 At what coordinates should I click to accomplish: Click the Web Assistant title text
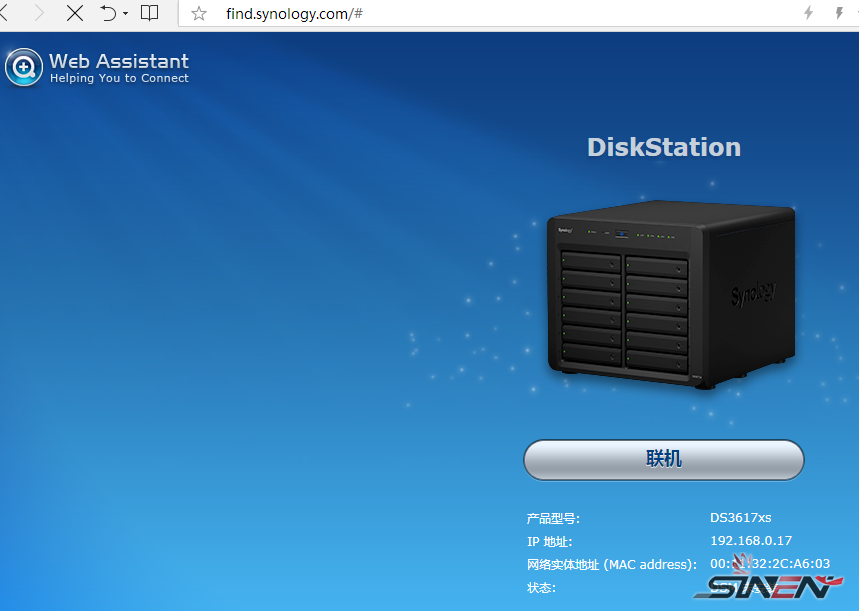point(119,61)
